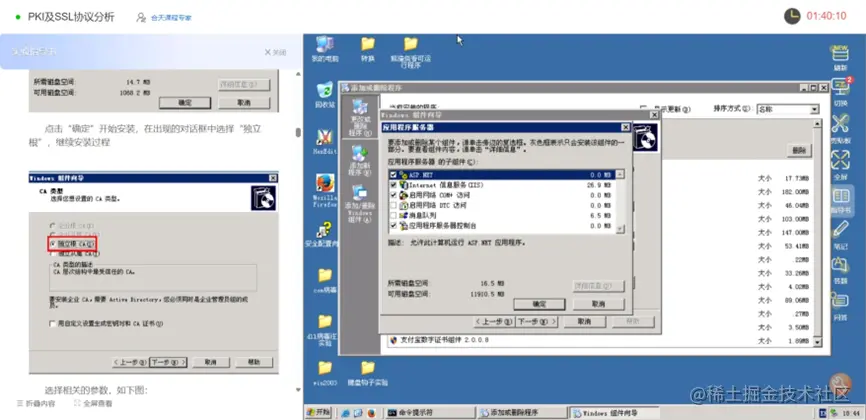Toggle the 指导书 guide book panel
Screen dimensions: 866x420
pyautogui.click(x=841, y=202)
